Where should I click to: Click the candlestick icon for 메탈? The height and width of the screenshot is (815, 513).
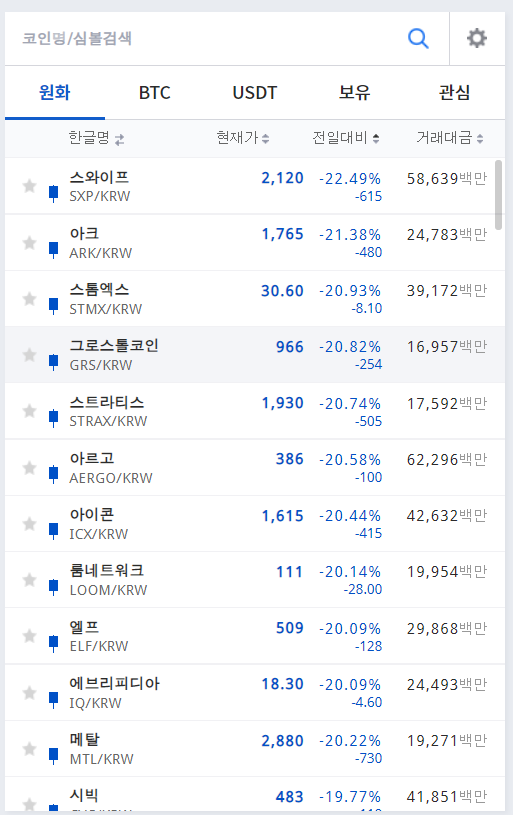pyautogui.click(x=53, y=755)
